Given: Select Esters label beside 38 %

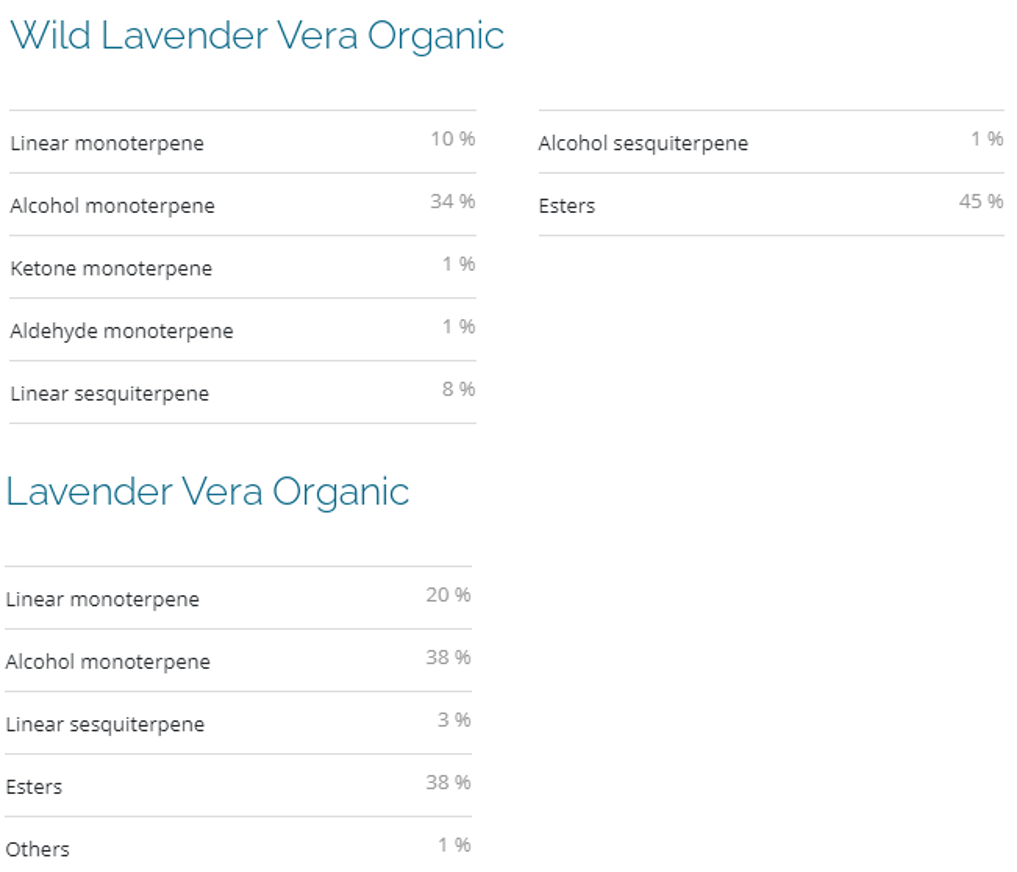Looking at the screenshot, I should (x=34, y=787).
